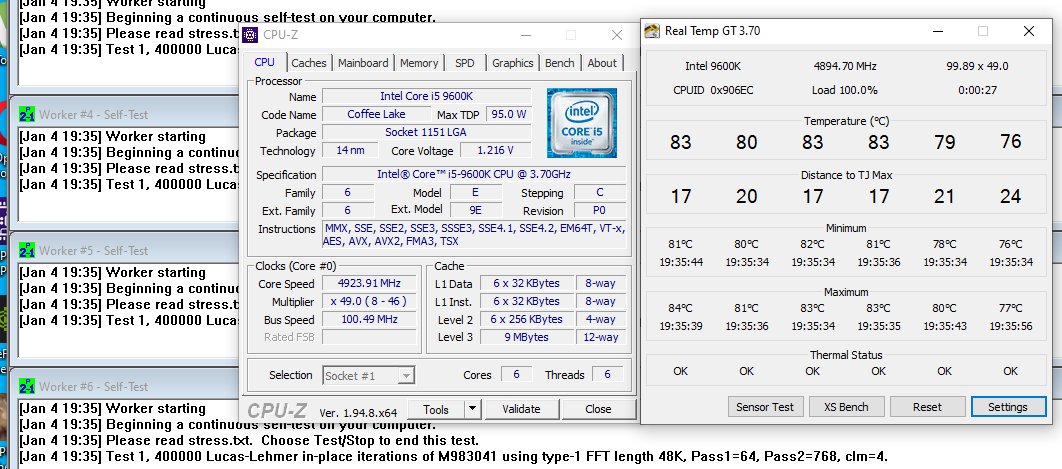Click the Worker #5 Self-Test window icon

27,251
